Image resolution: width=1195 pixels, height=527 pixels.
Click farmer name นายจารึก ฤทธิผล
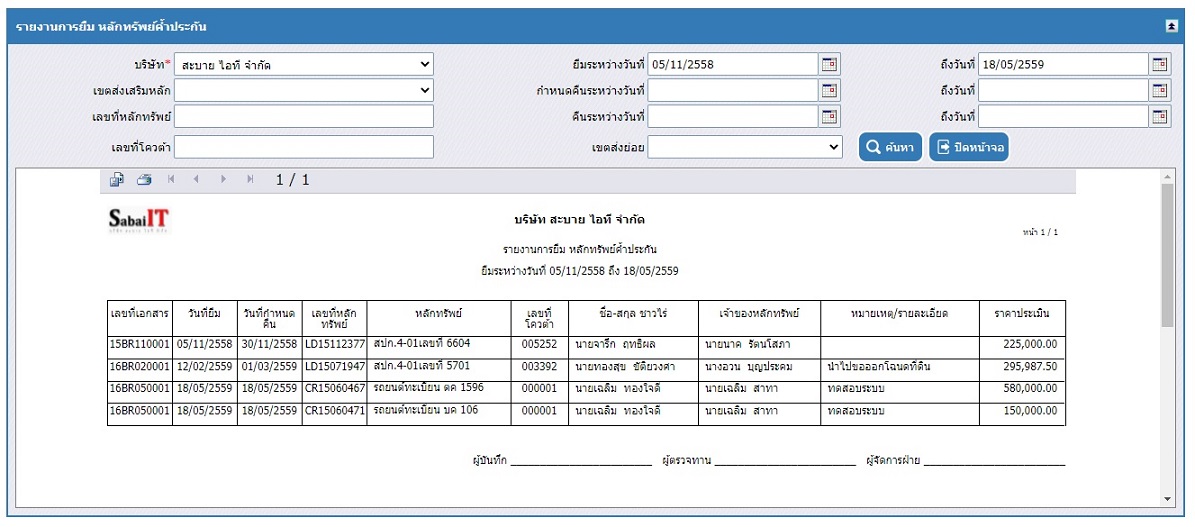[616, 344]
